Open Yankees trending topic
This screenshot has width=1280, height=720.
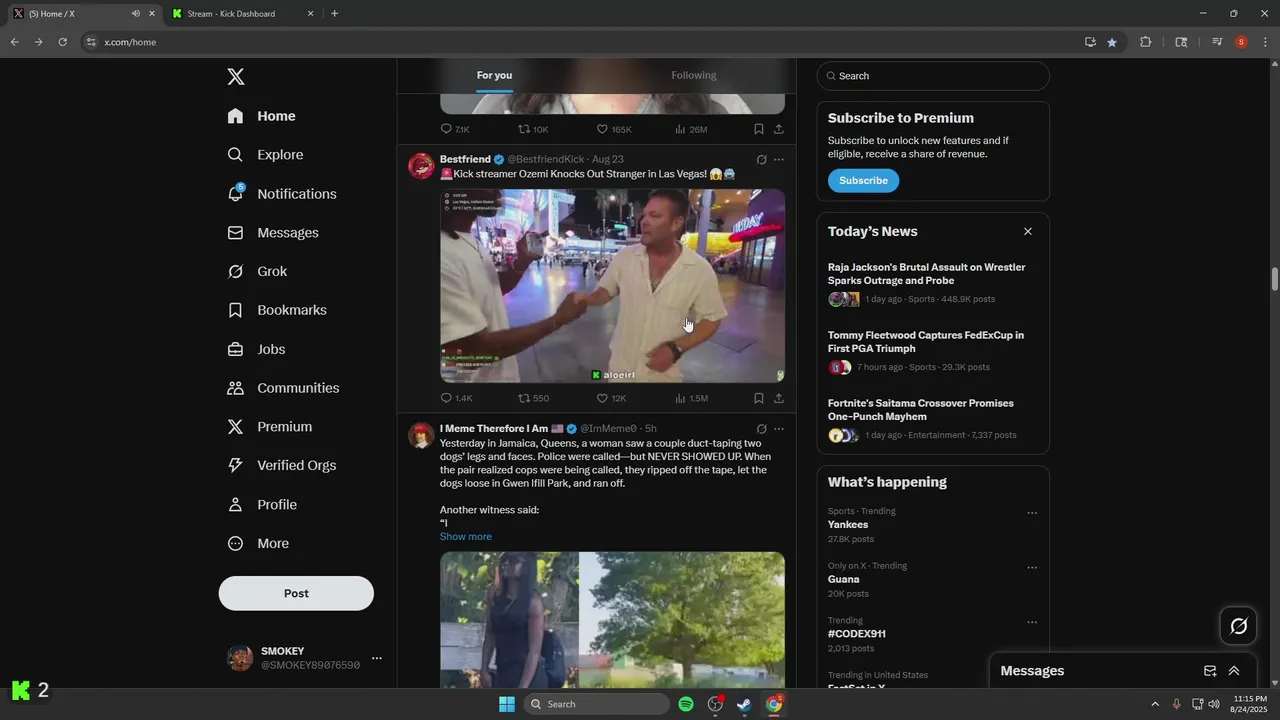tap(848, 525)
